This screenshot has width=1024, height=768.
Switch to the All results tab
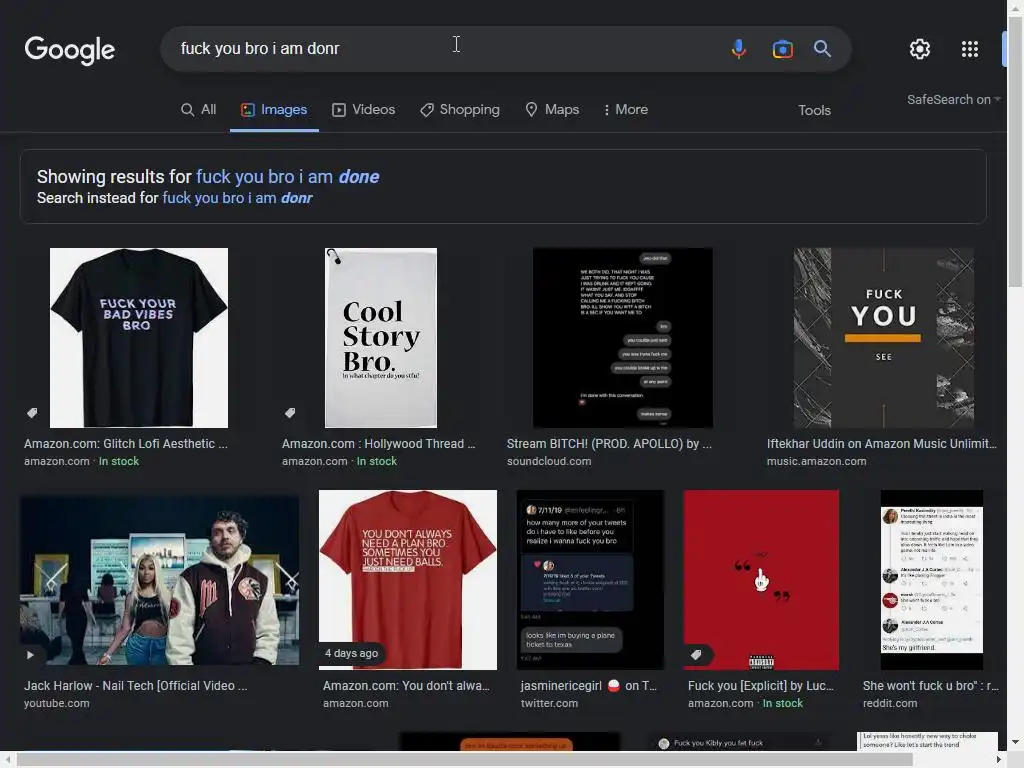(199, 110)
